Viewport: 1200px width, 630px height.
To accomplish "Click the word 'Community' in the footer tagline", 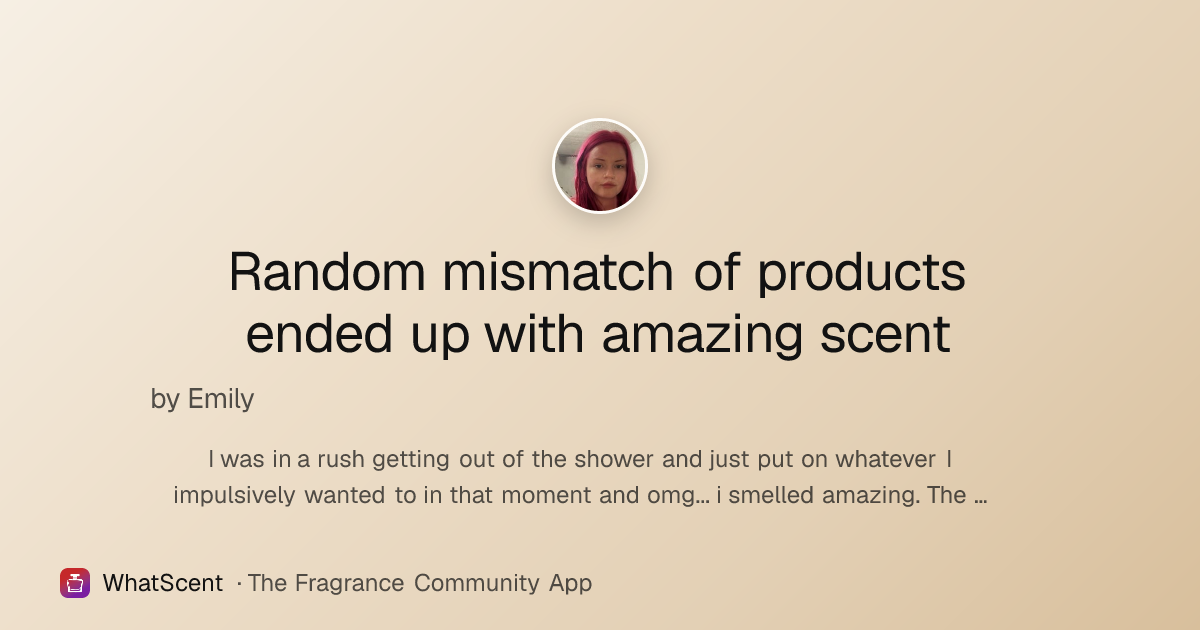I will (x=476, y=583).
